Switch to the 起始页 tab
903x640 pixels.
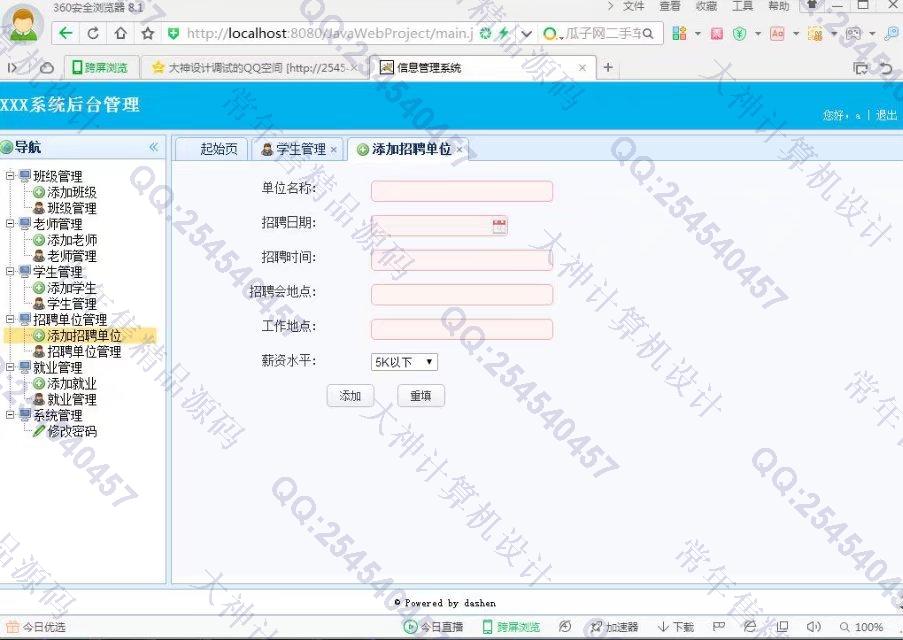pos(213,149)
